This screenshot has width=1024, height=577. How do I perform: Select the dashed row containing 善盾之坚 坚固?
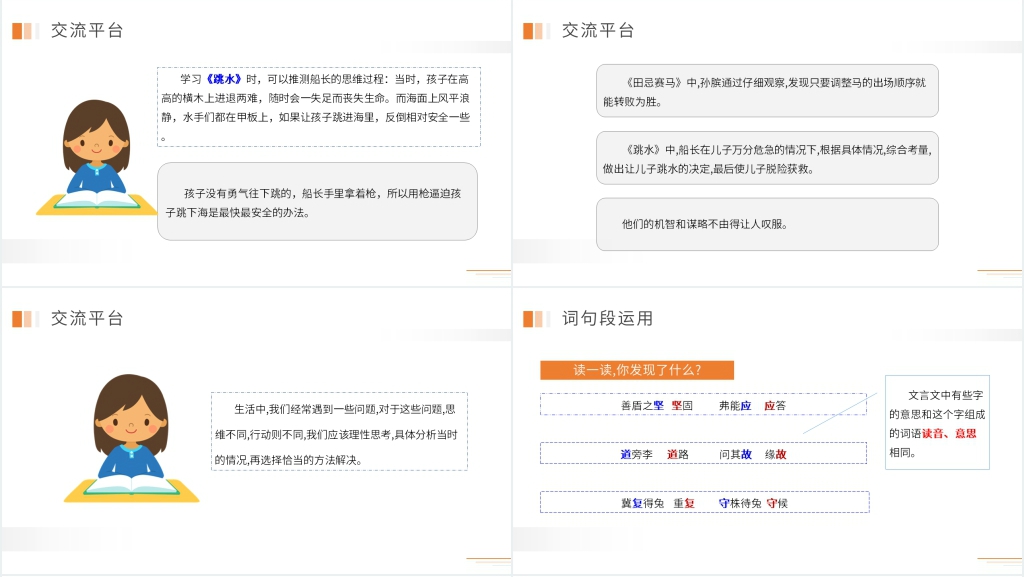tap(703, 405)
